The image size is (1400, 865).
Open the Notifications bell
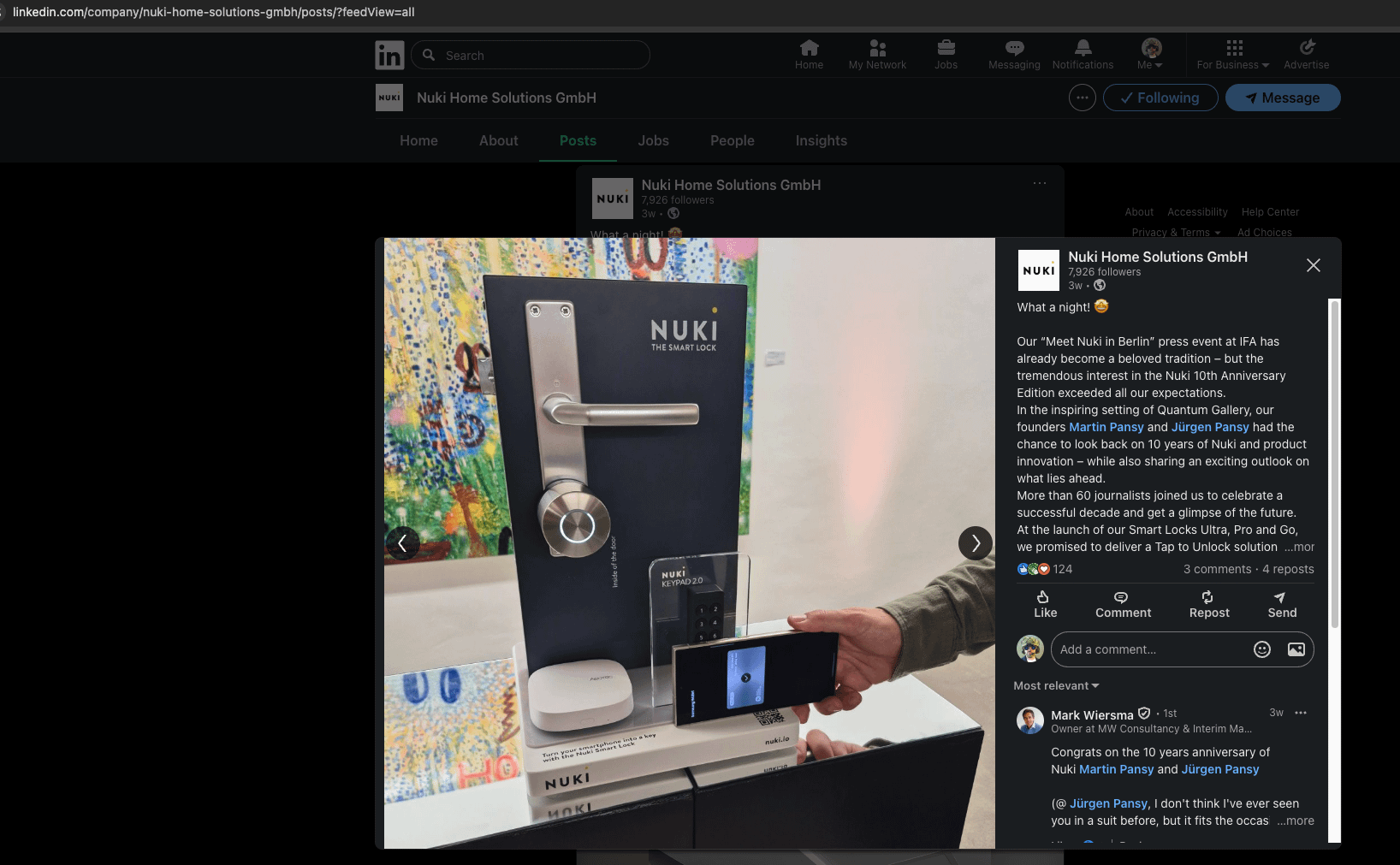click(x=1082, y=54)
